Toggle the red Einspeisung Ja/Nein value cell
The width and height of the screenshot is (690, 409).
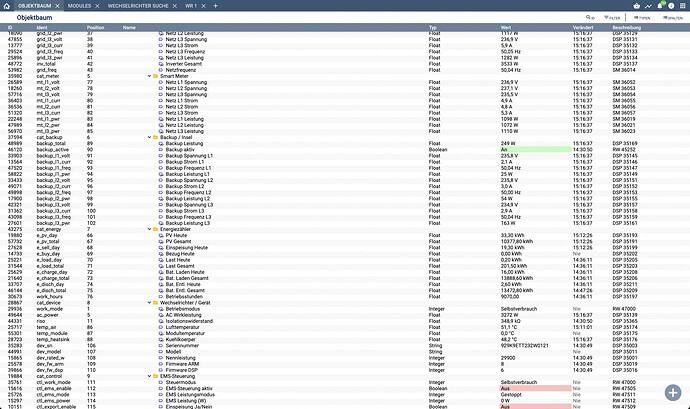(536, 407)
